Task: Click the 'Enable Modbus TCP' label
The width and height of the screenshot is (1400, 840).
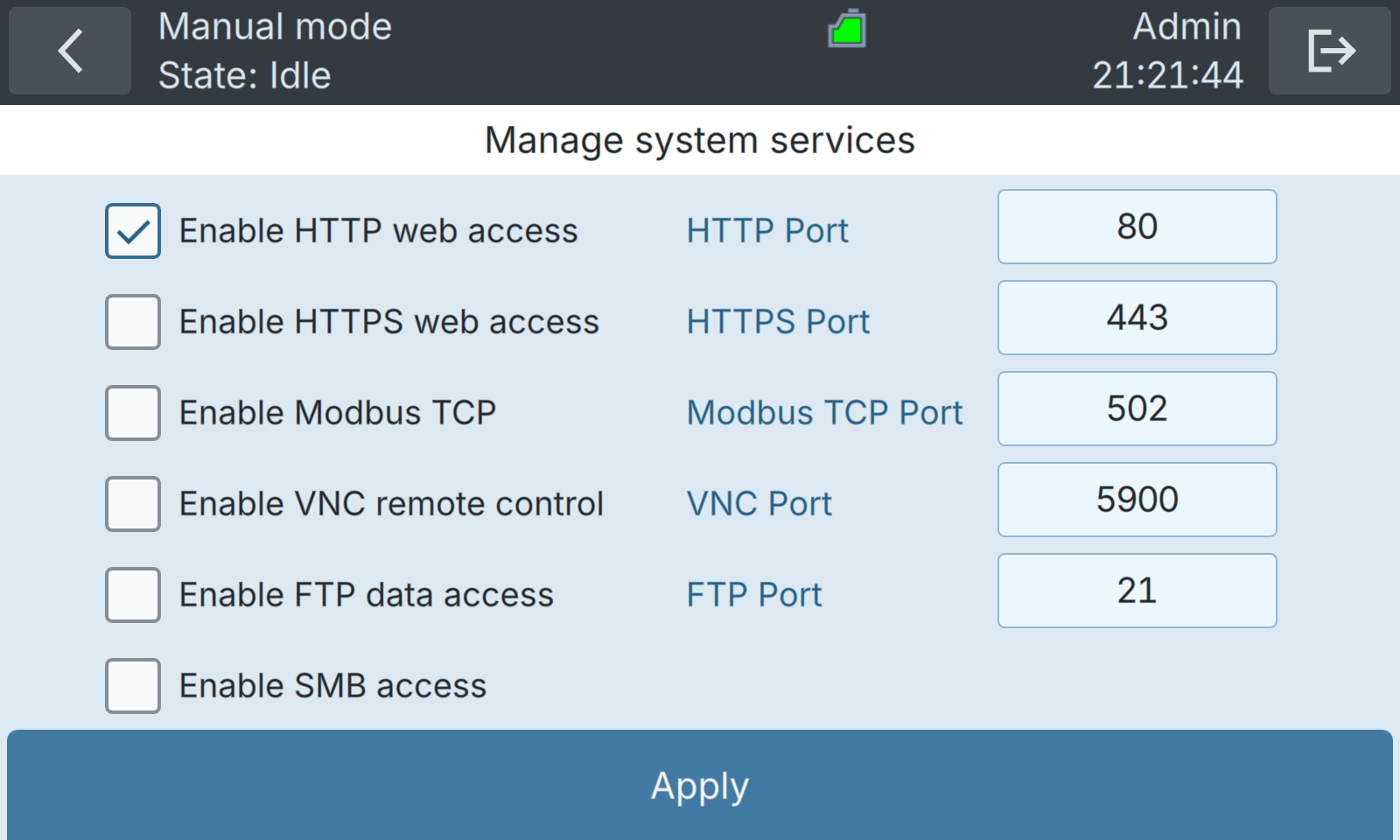Action: (338, 413)
